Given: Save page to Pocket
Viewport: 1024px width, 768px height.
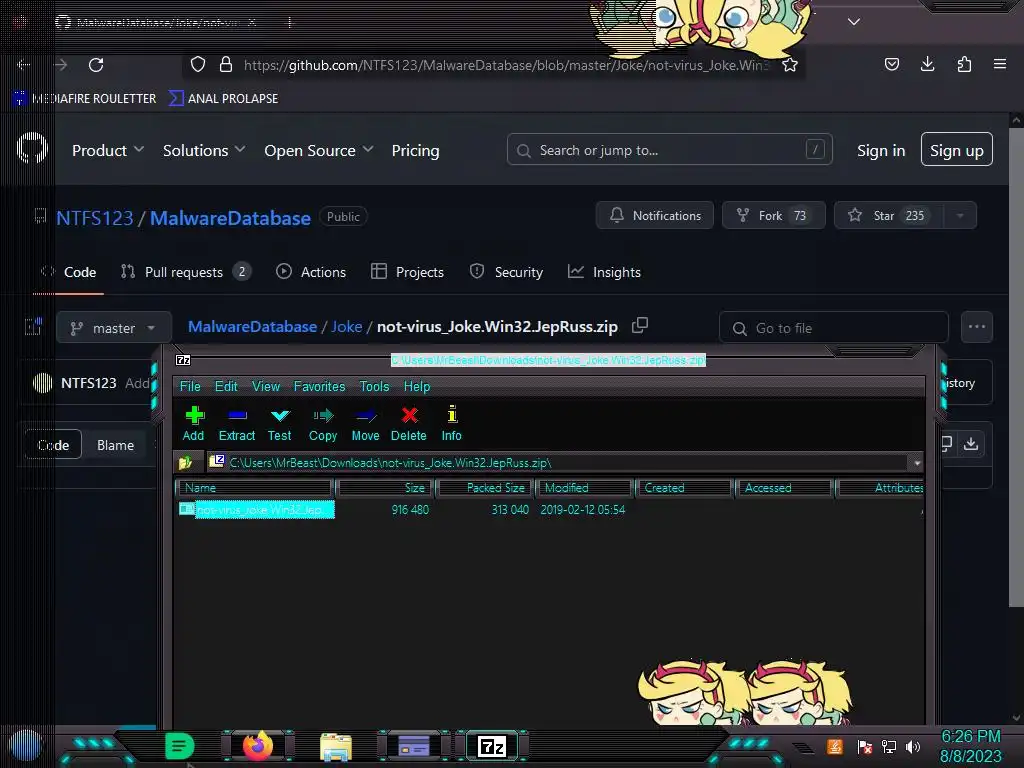Looking at the screenshot, I should pos(891,64).
